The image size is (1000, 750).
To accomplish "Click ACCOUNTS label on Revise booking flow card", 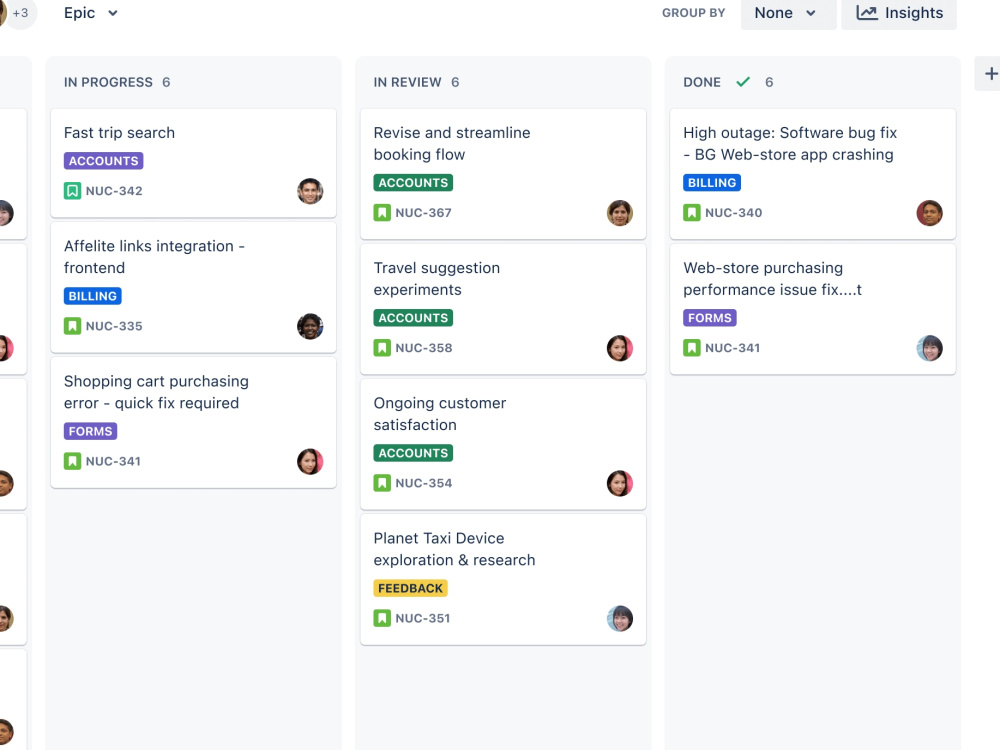I will 413,182.
